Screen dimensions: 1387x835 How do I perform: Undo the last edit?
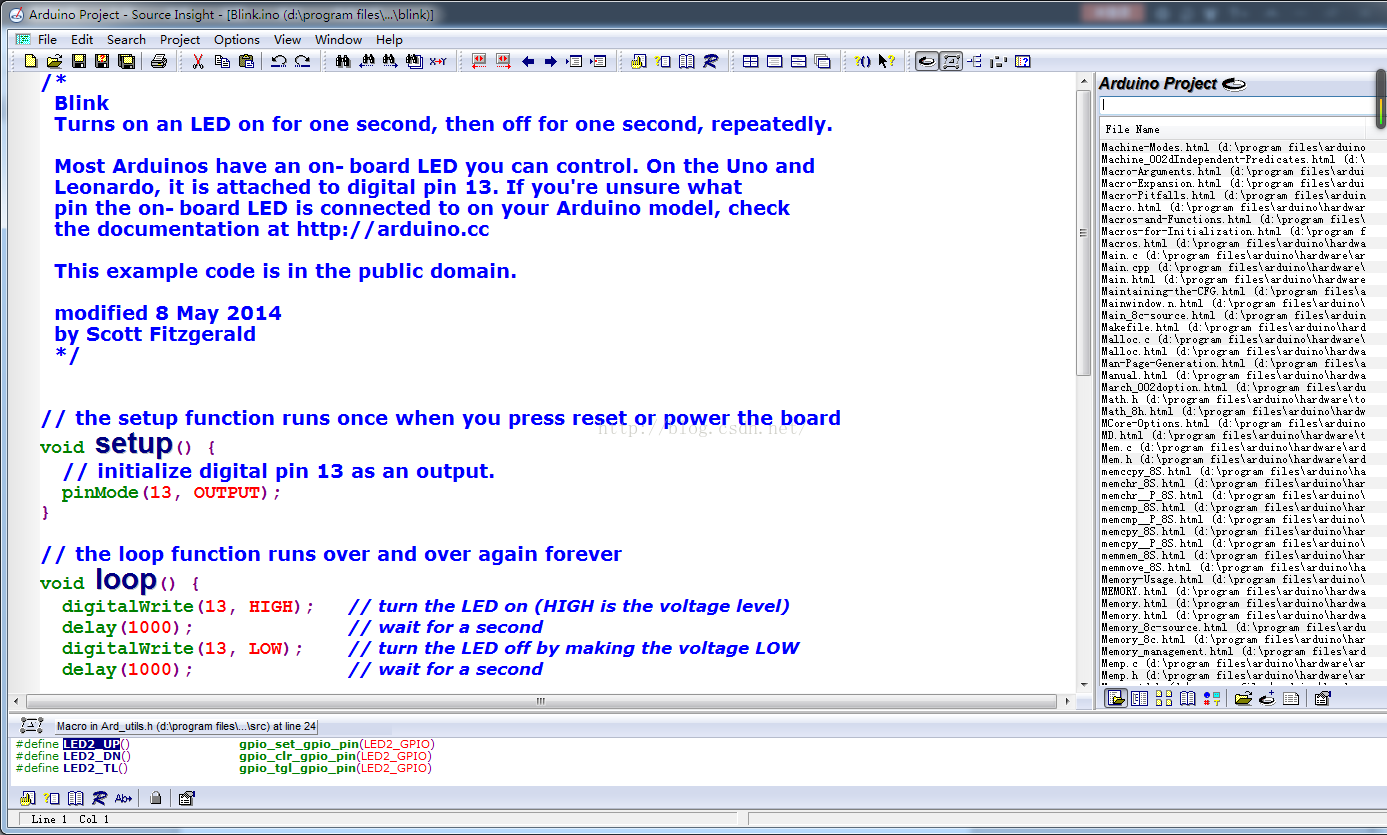[278, 61]
